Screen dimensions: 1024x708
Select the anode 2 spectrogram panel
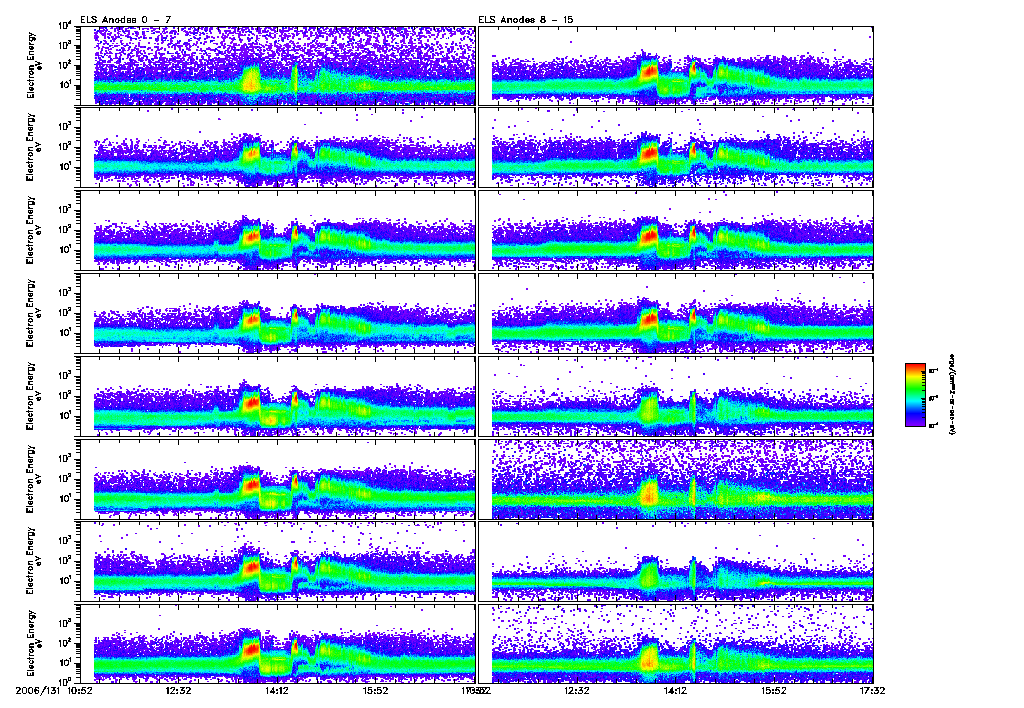[277, 231]
